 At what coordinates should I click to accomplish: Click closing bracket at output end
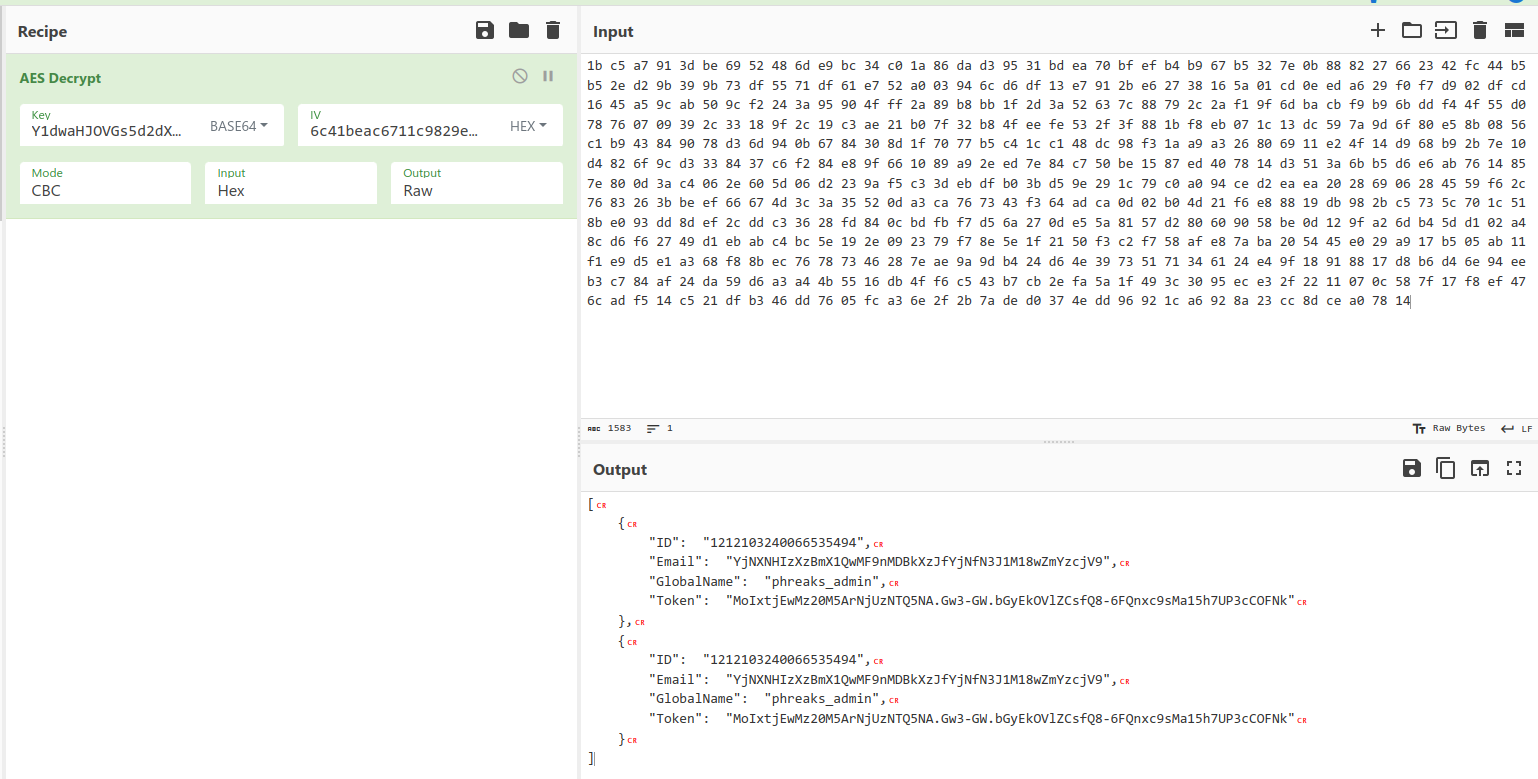[x=591, y=758]
